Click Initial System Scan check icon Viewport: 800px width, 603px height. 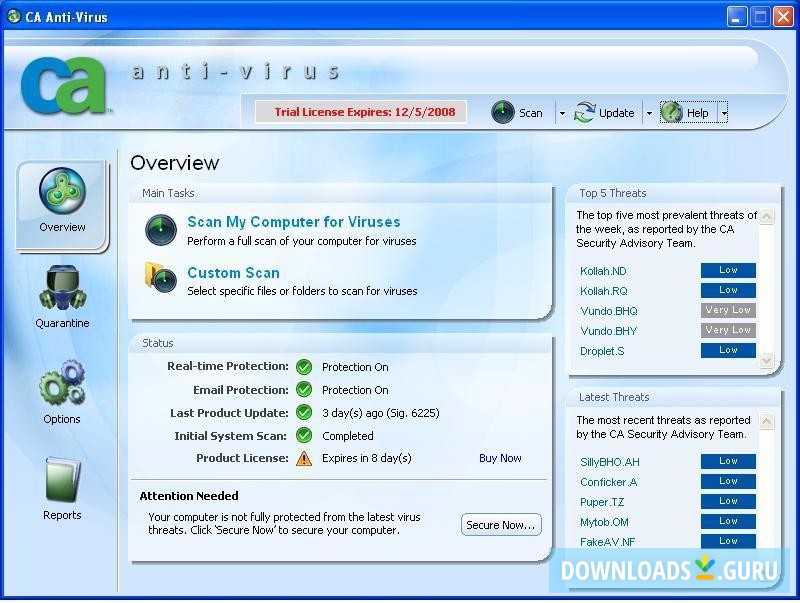[x=304, y=435]
